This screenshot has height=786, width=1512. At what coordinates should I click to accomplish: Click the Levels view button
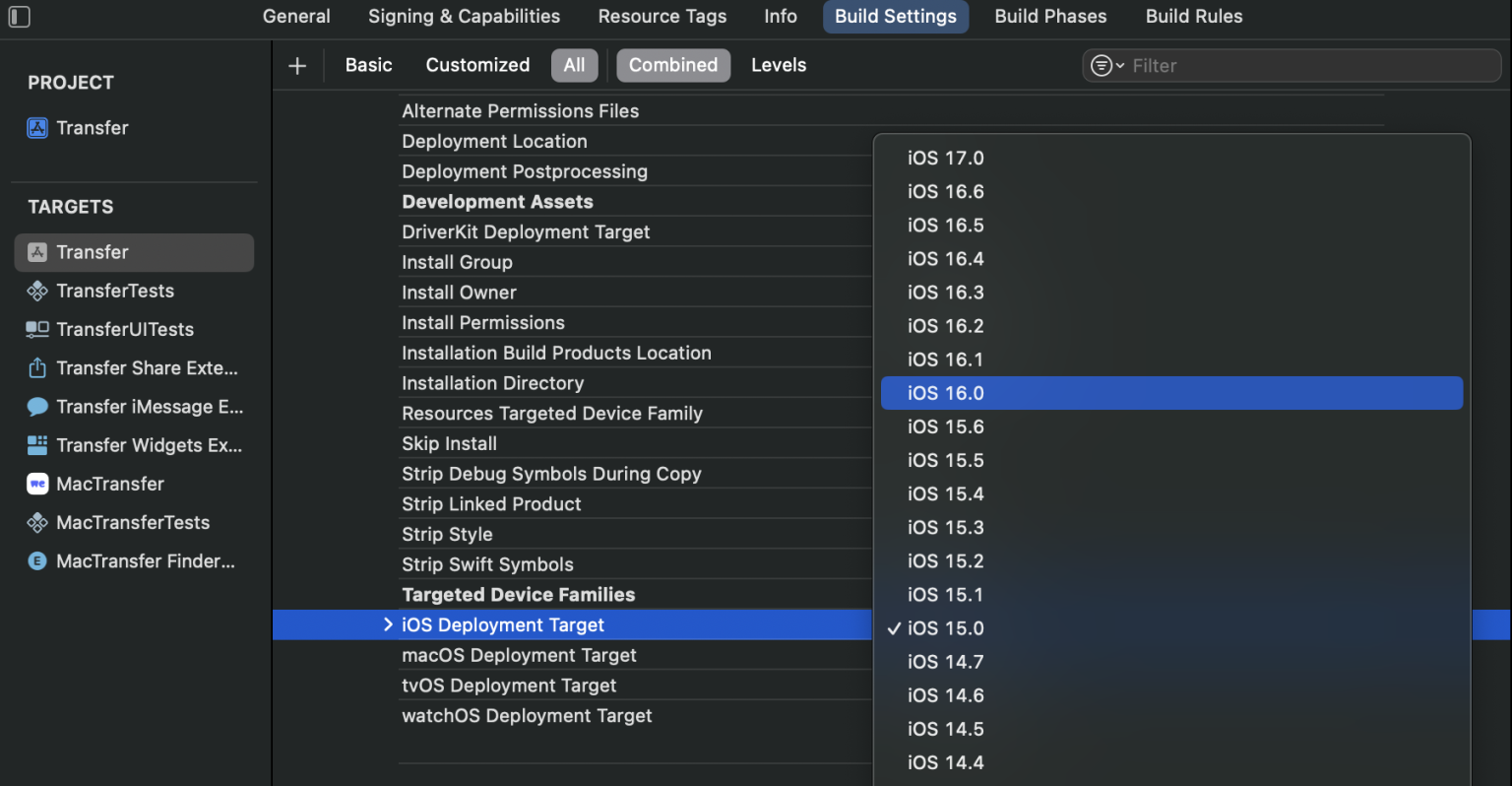[779, 65]
